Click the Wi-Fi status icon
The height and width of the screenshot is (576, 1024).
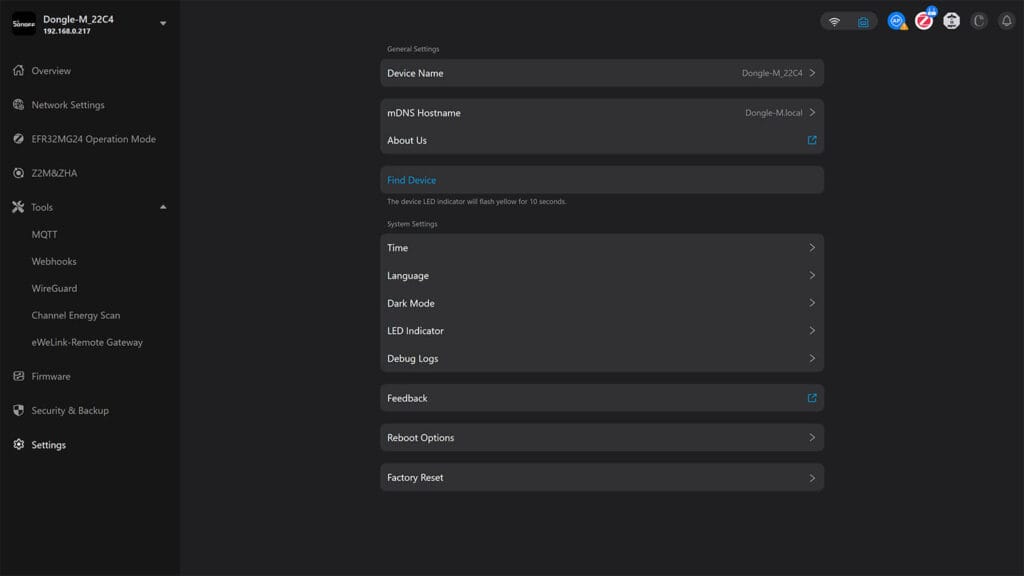coord(835,20)
